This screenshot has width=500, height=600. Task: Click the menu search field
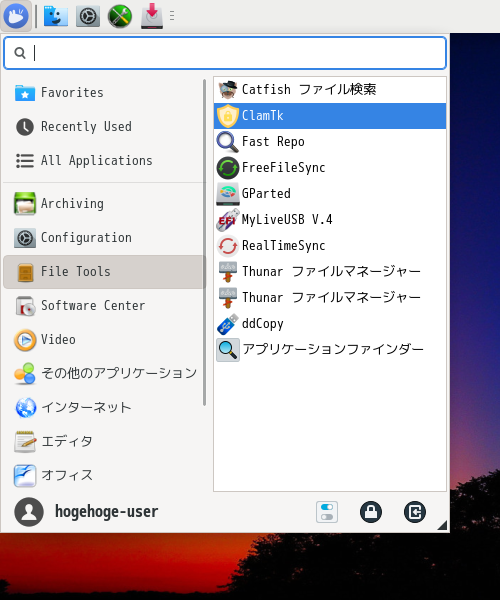click(x=225, y=53)
